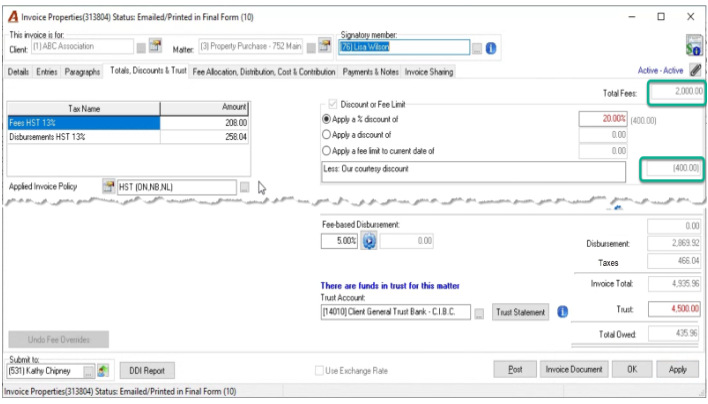Open the client details icon beside ABC Association
The image size is (708, 404).
point(155,46)
